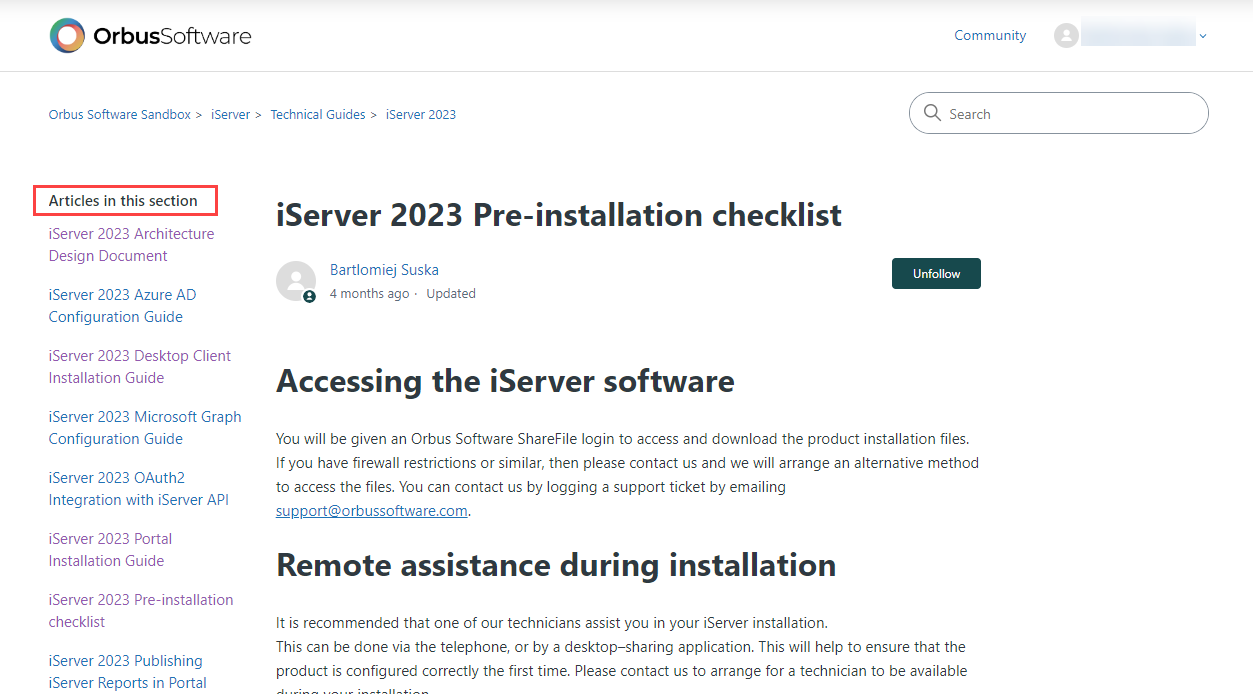This screenshot has height=694, width=1253.
Task: Expand the user account dropdown chevron
Action: pyautogui.click(x=1203, y=36)
